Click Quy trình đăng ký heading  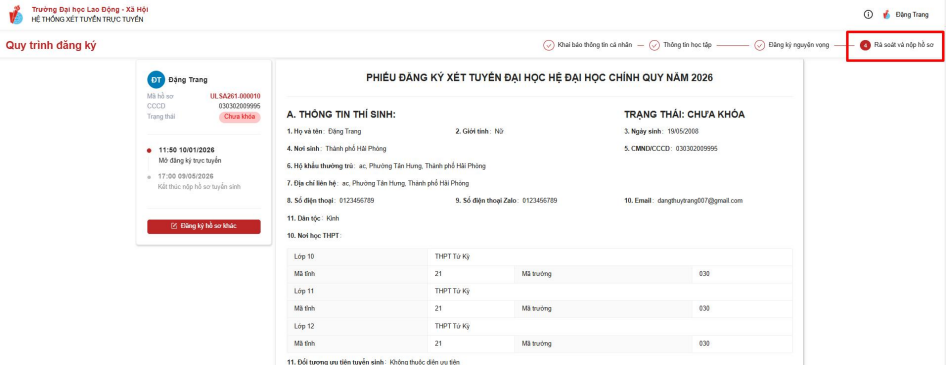point(51,45)
